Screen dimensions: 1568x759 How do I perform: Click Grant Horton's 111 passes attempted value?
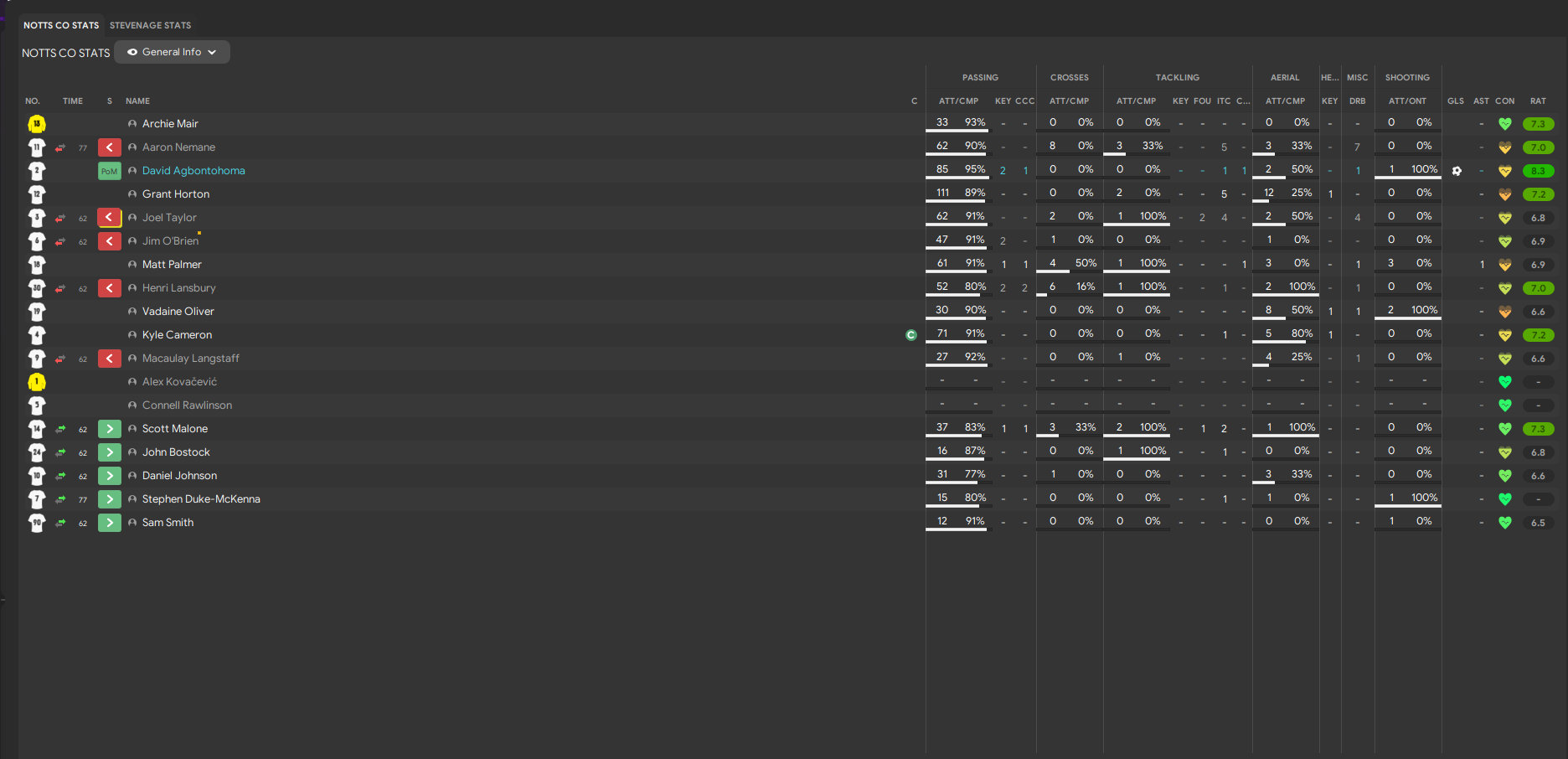pos(942,193)
